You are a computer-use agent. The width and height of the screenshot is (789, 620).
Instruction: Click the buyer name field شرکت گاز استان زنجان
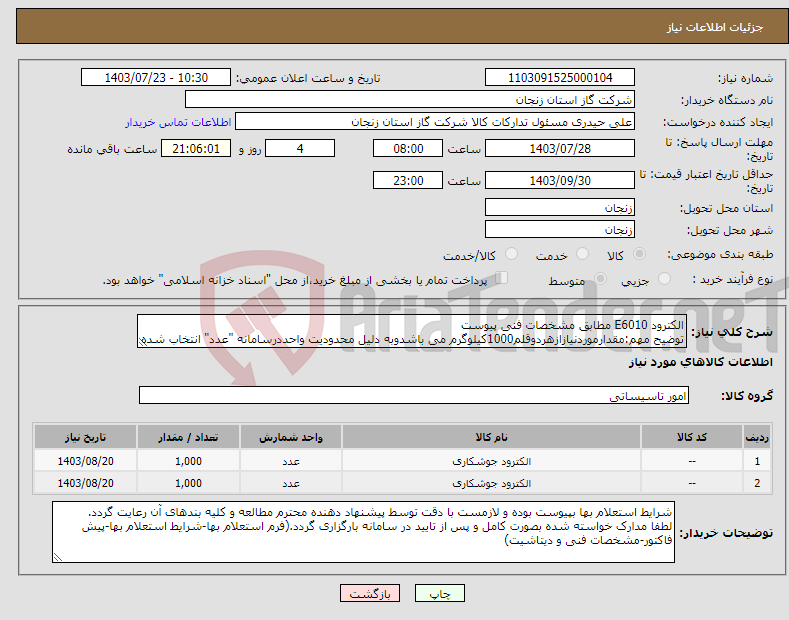(x=410, y=100)
